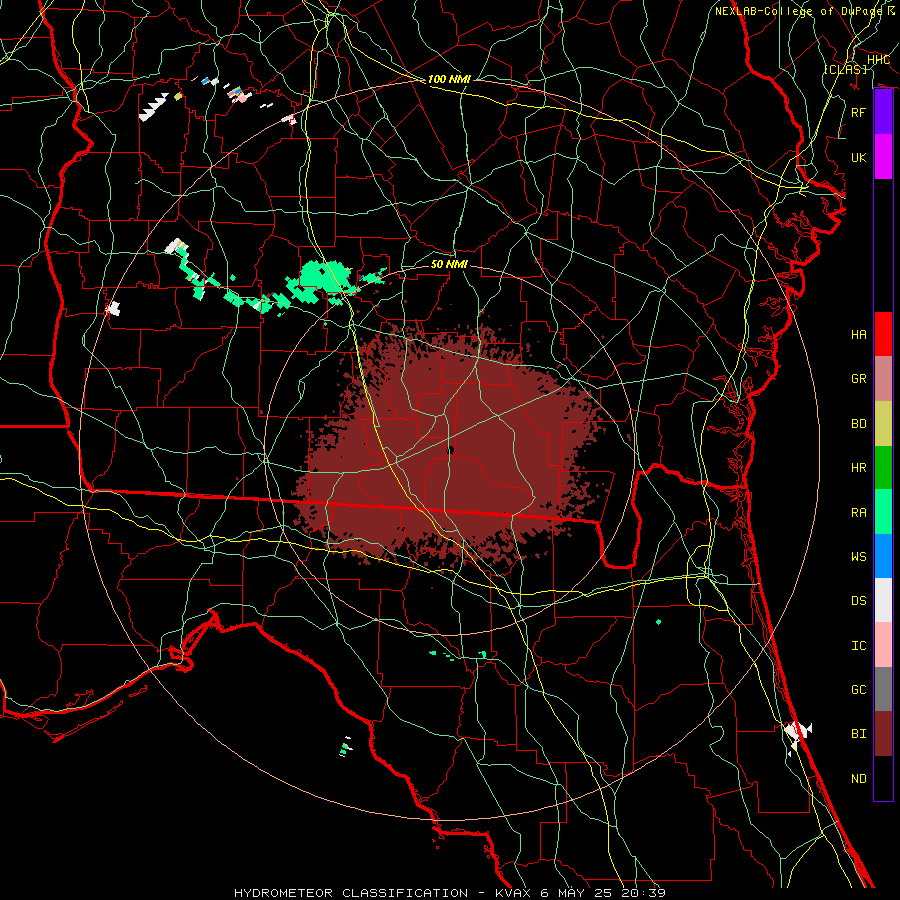Click the ND black legend swatch

click(x=883, y=778)
